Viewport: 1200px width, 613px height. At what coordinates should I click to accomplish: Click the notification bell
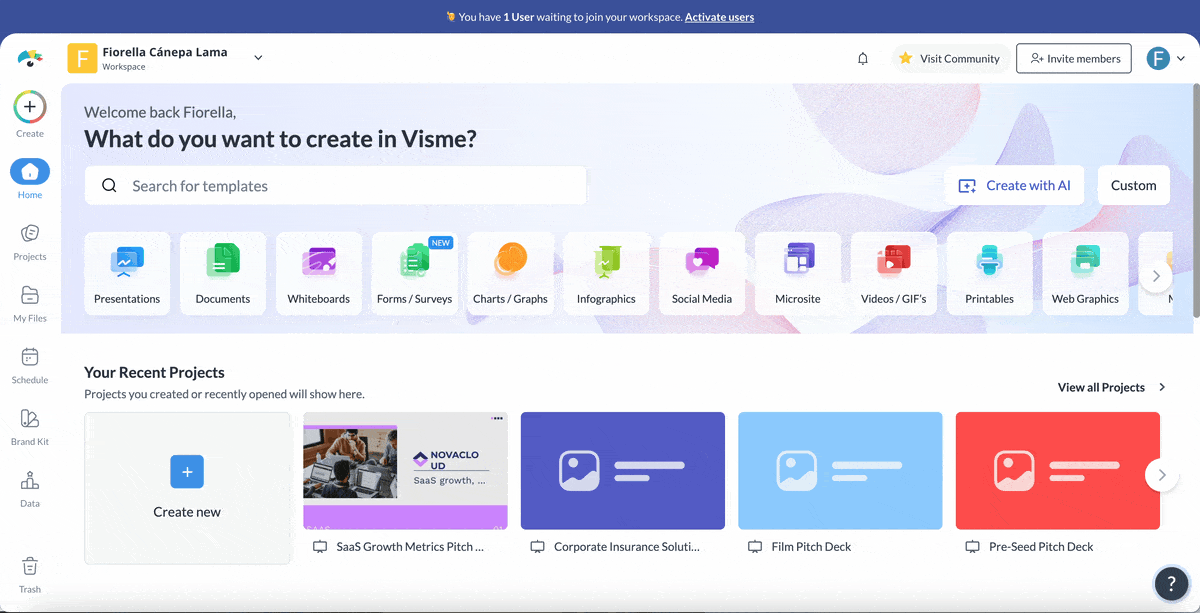click(862, 58)
